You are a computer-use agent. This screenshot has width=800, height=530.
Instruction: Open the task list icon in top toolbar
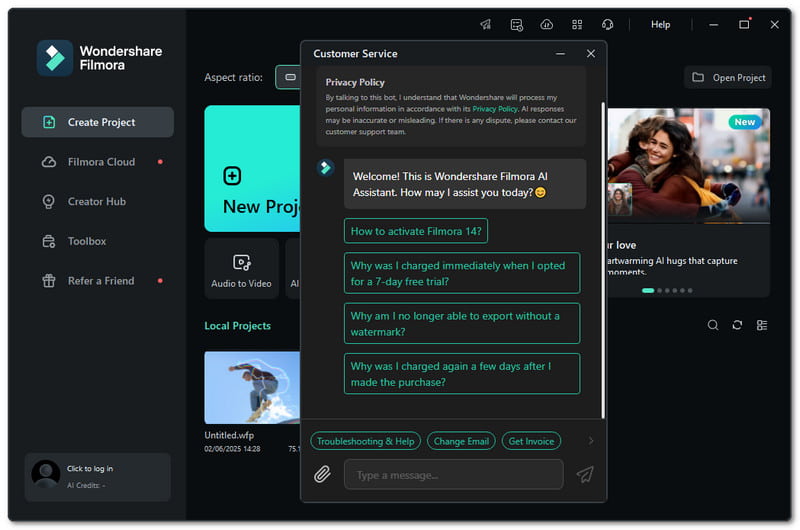516,24
